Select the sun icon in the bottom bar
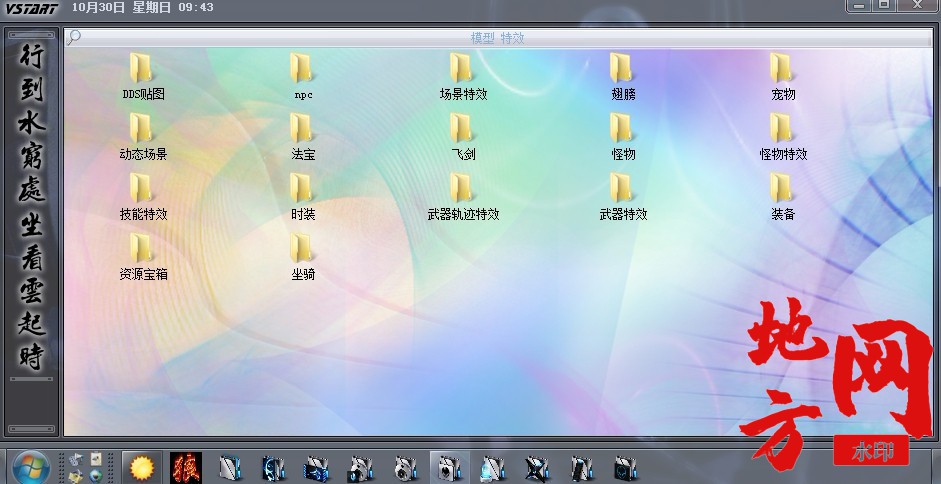Image resolution: width=941 pixels, height=484 pixels. [x=142, y=468]
